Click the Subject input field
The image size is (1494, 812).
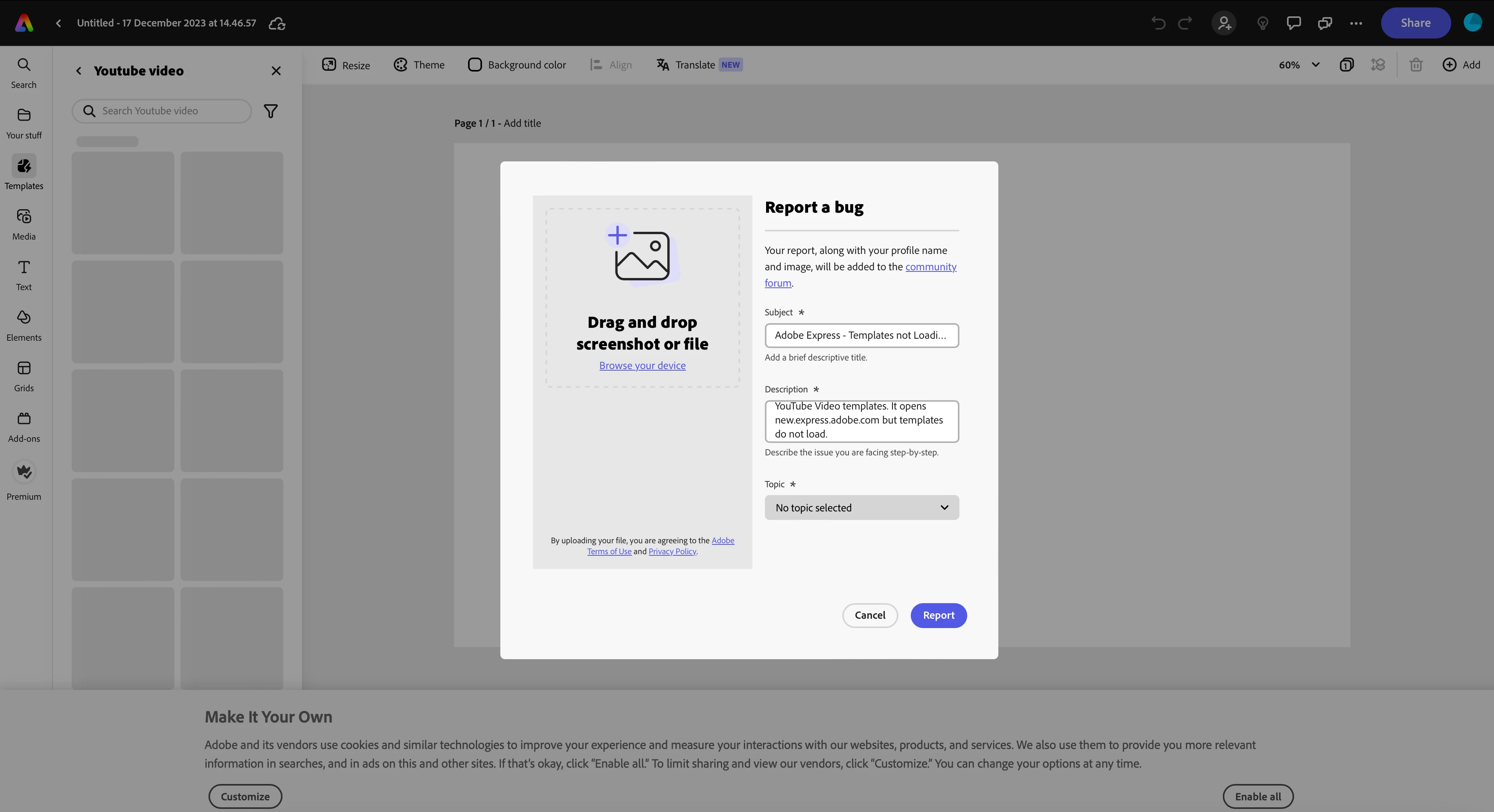coord(862,336)
